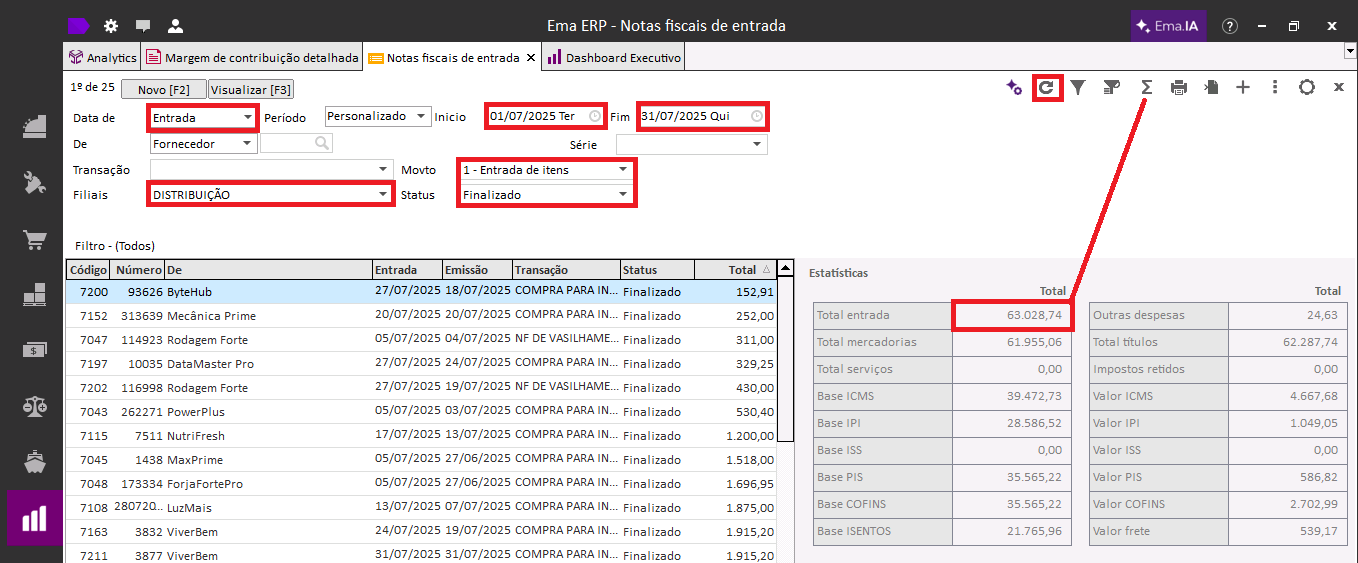Switch to the Dashboard Executivo tab
Viewport: 1358px width, 563px height.
614,58
